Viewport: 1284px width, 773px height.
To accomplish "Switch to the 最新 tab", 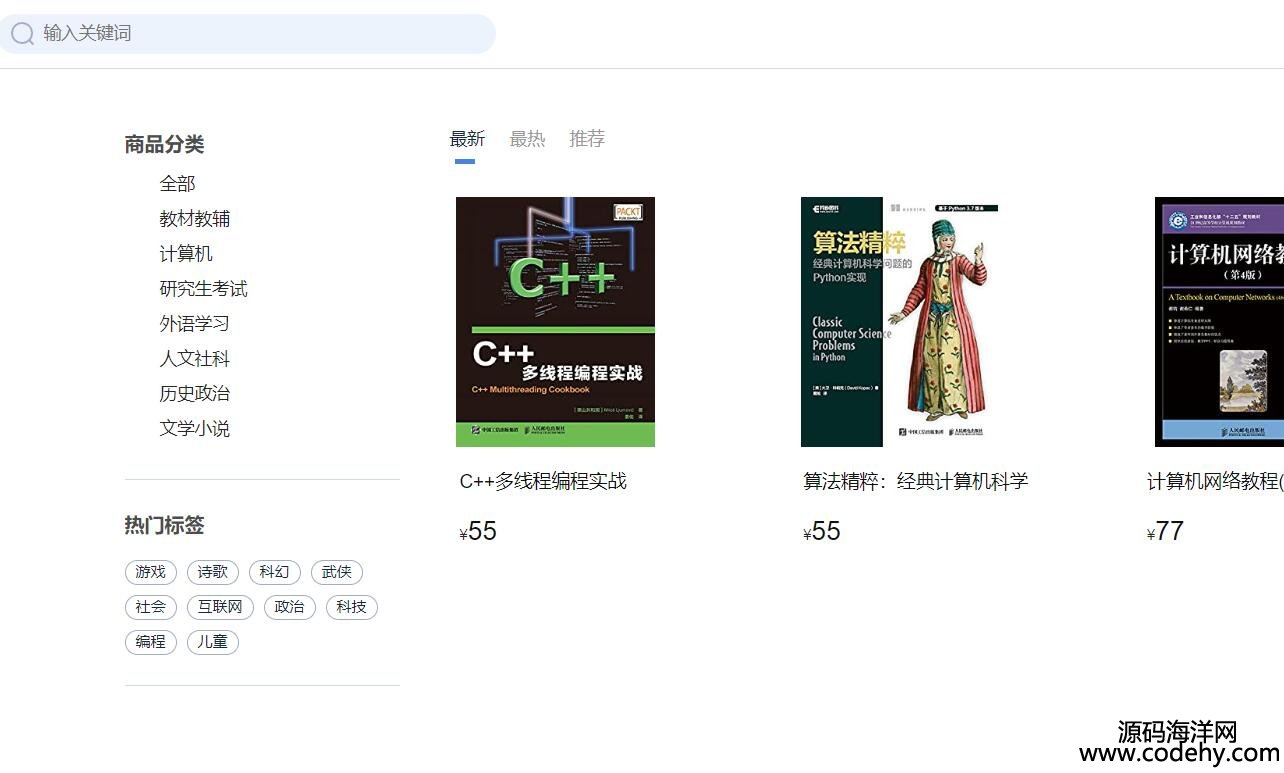I will pos(467,139).
